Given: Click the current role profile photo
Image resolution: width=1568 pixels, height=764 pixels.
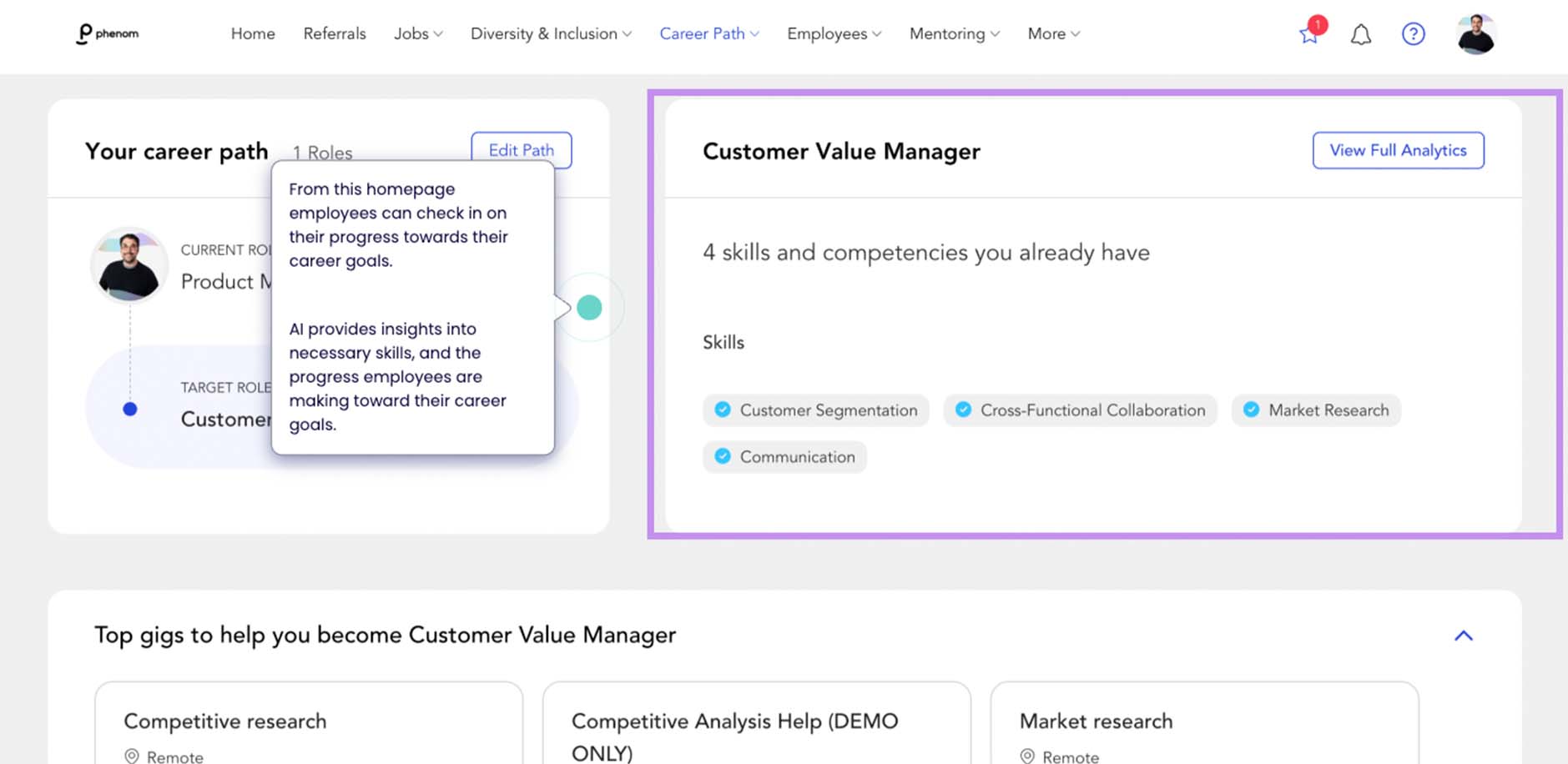Looking at the screenshot, I should [129, 266].
